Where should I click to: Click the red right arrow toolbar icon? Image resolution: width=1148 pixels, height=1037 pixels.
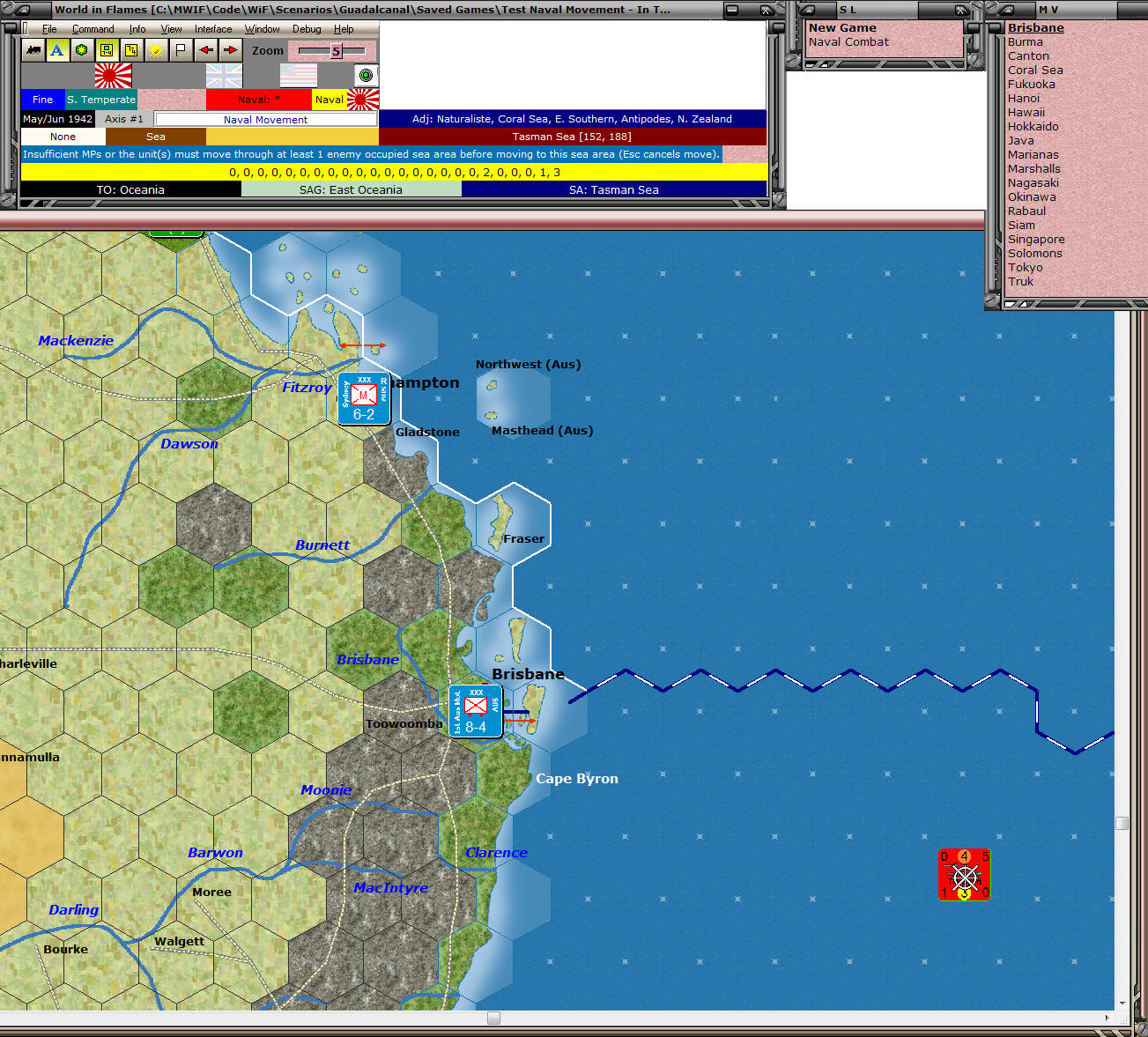tap(230, 50)
